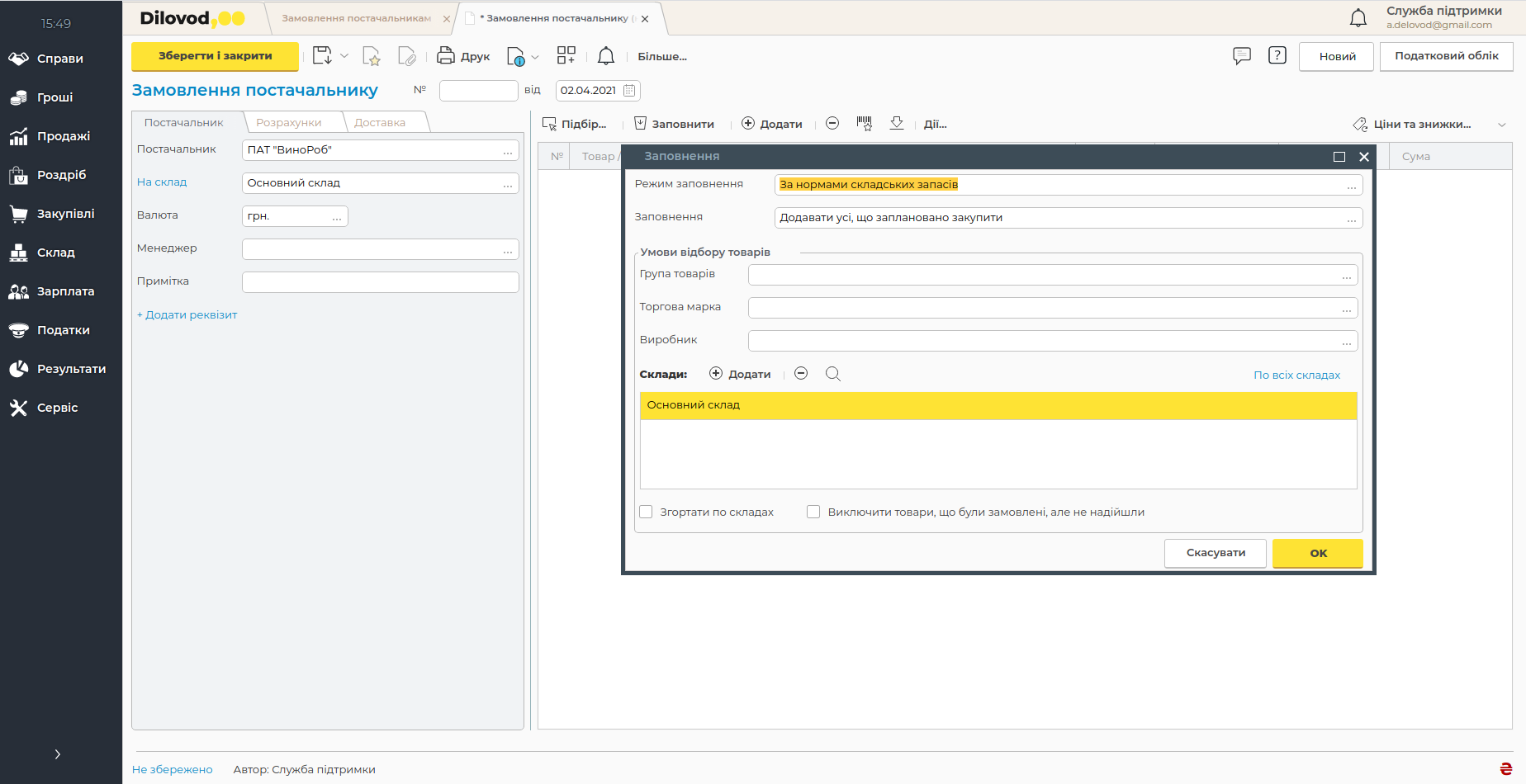Open the calendar picker next to the date field
Screen dimensions: 1526x784
(629, 91)
